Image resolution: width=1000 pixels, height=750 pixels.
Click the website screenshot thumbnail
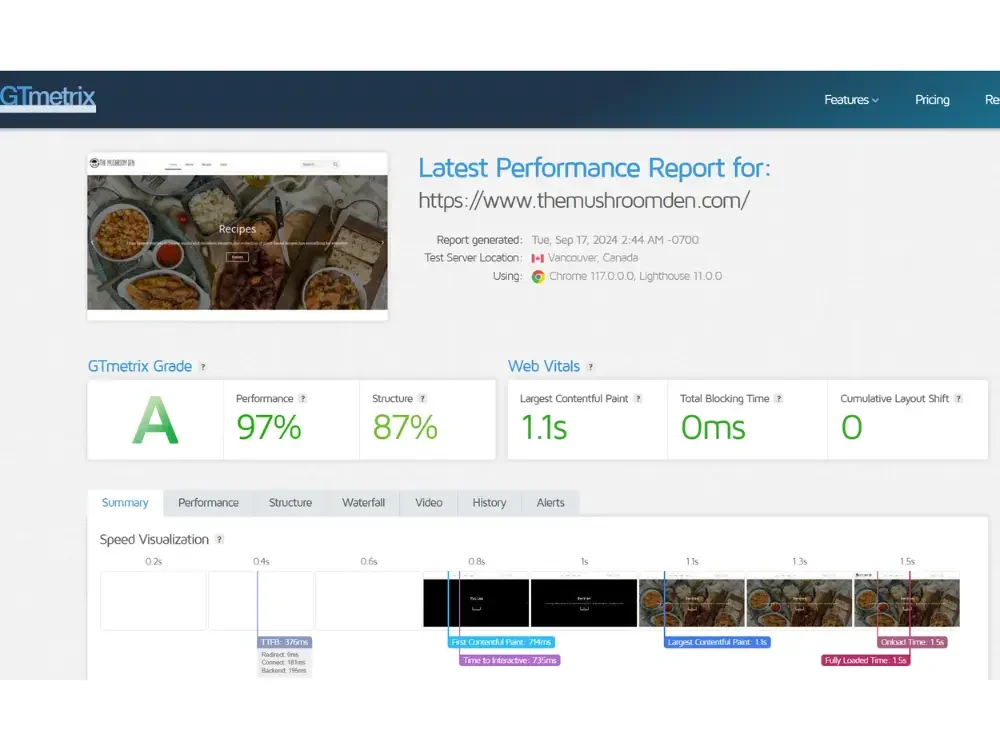tap(237, 236)
